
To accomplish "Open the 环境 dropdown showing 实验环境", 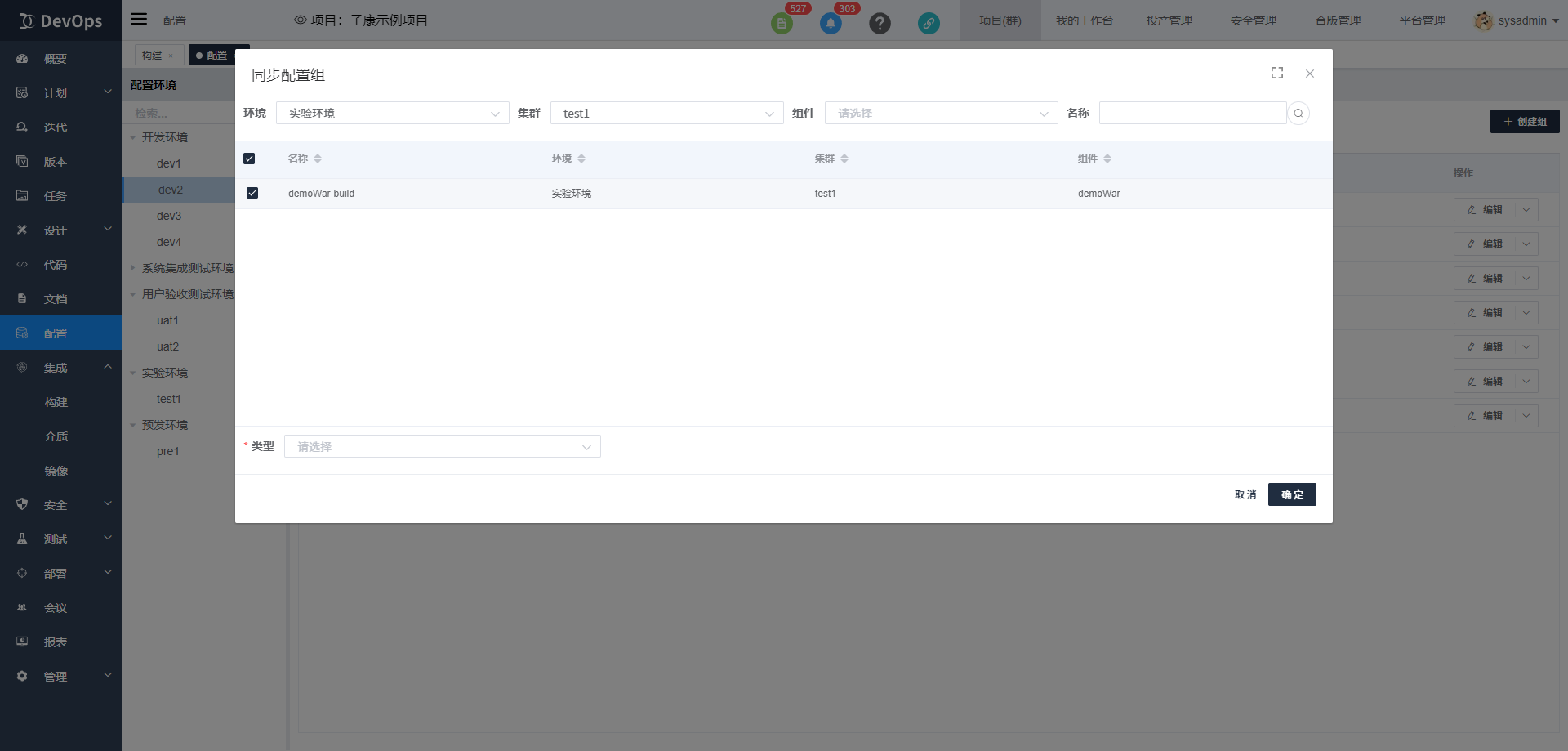I will pos(393,113).
